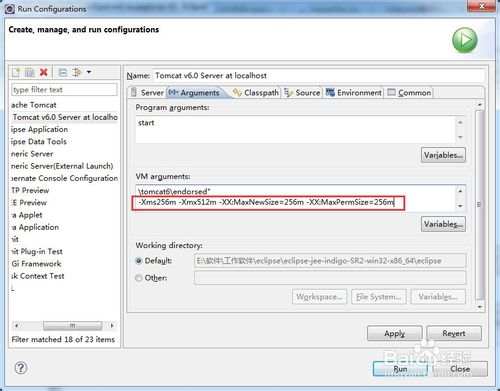Click the Filter launch configurations icon
Viewport: 500px width, 391px height.
(x=77, y=72)
